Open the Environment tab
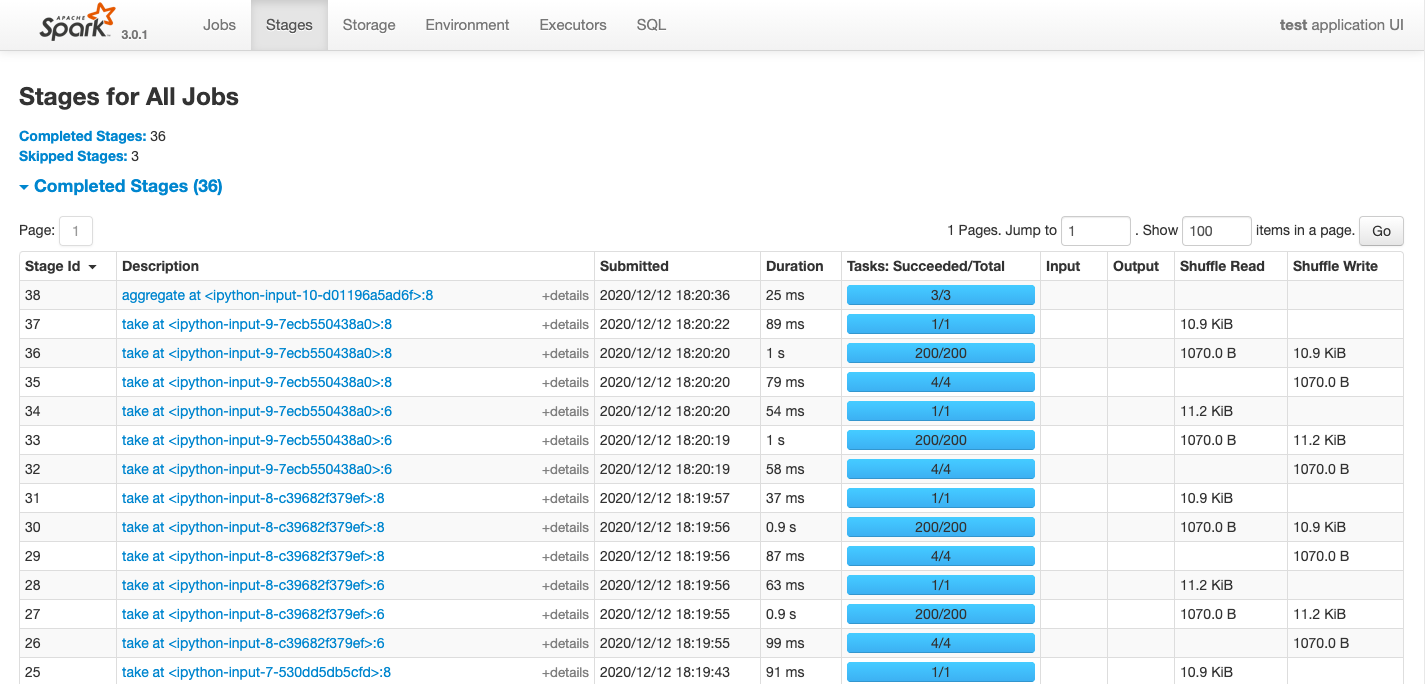 pyautogui.click(x=467, y=25)
